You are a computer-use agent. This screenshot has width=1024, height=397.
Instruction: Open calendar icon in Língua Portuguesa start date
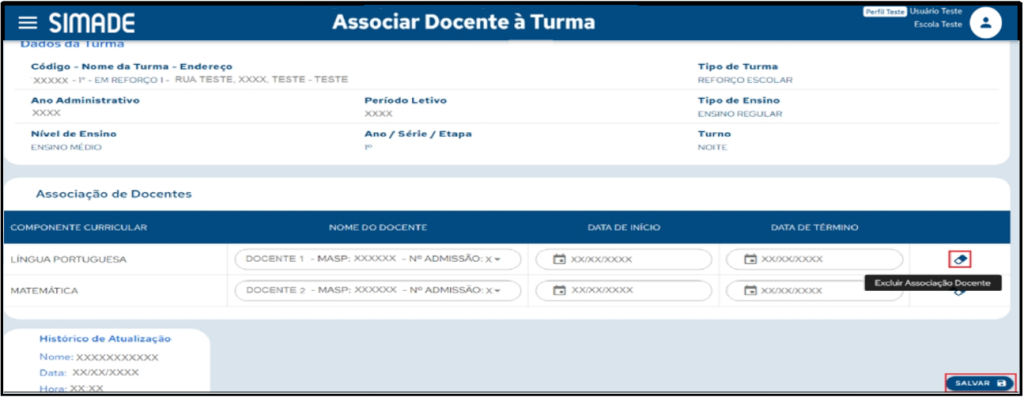(x=559, y=259)
